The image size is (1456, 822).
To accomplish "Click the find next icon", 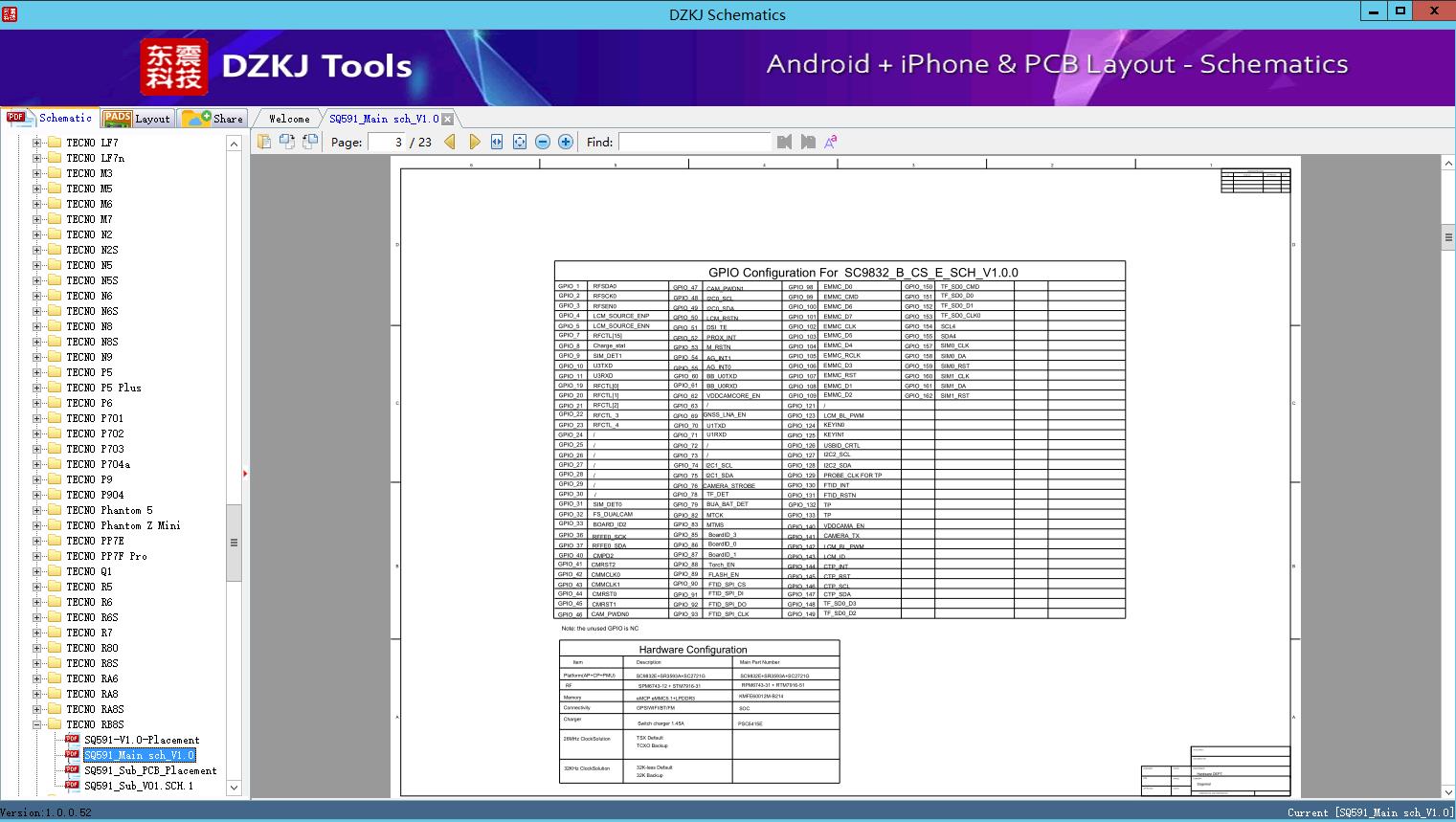I will click(x=808, y=142).
